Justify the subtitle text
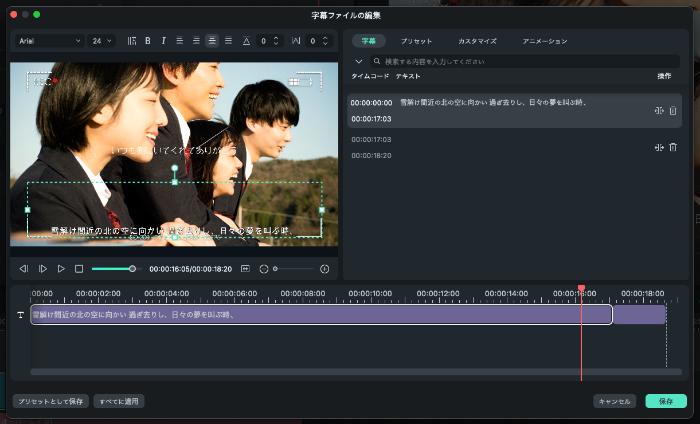The width and height of the screenshot is (700, 424). (229, 41)
